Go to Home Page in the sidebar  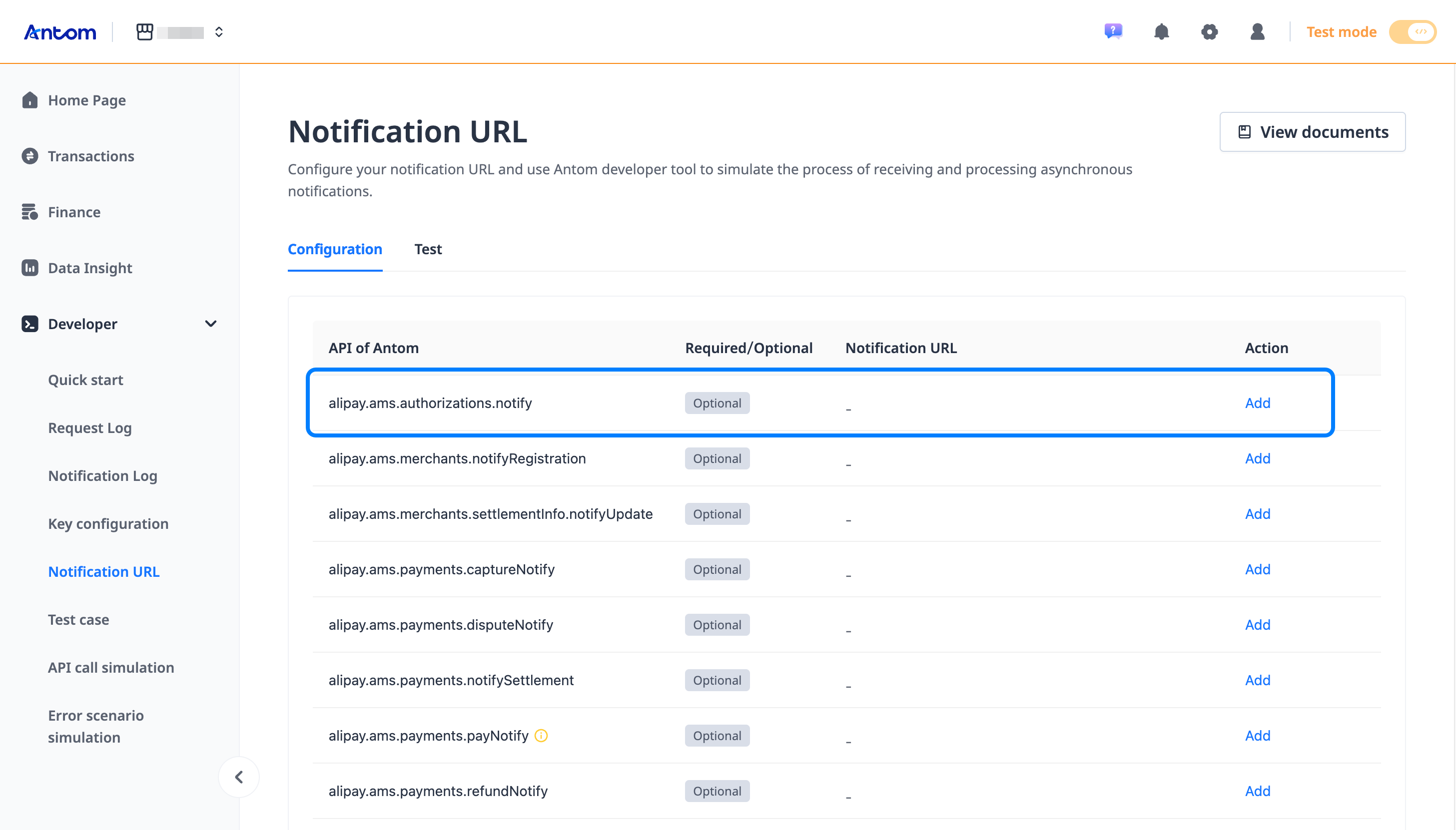(x=86, y=100)
